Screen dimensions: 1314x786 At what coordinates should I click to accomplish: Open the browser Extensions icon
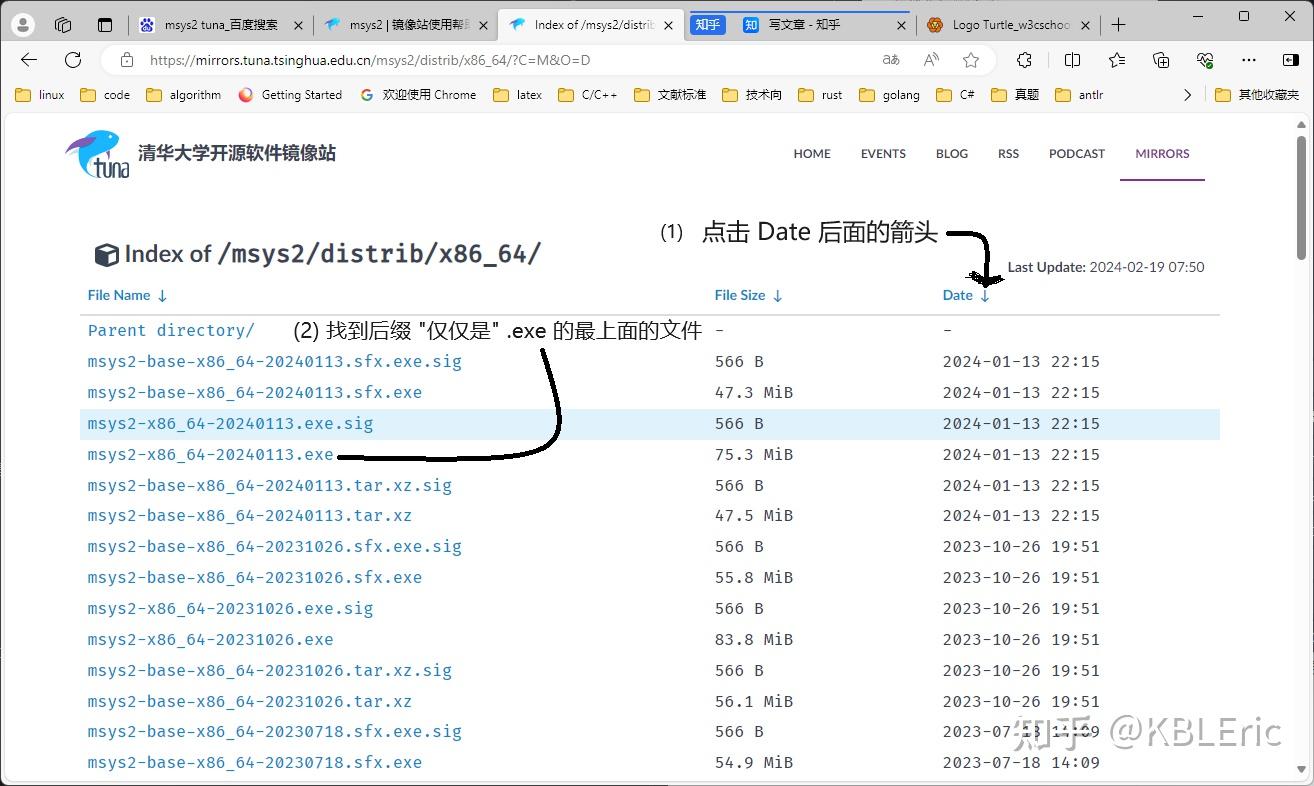1025,60
